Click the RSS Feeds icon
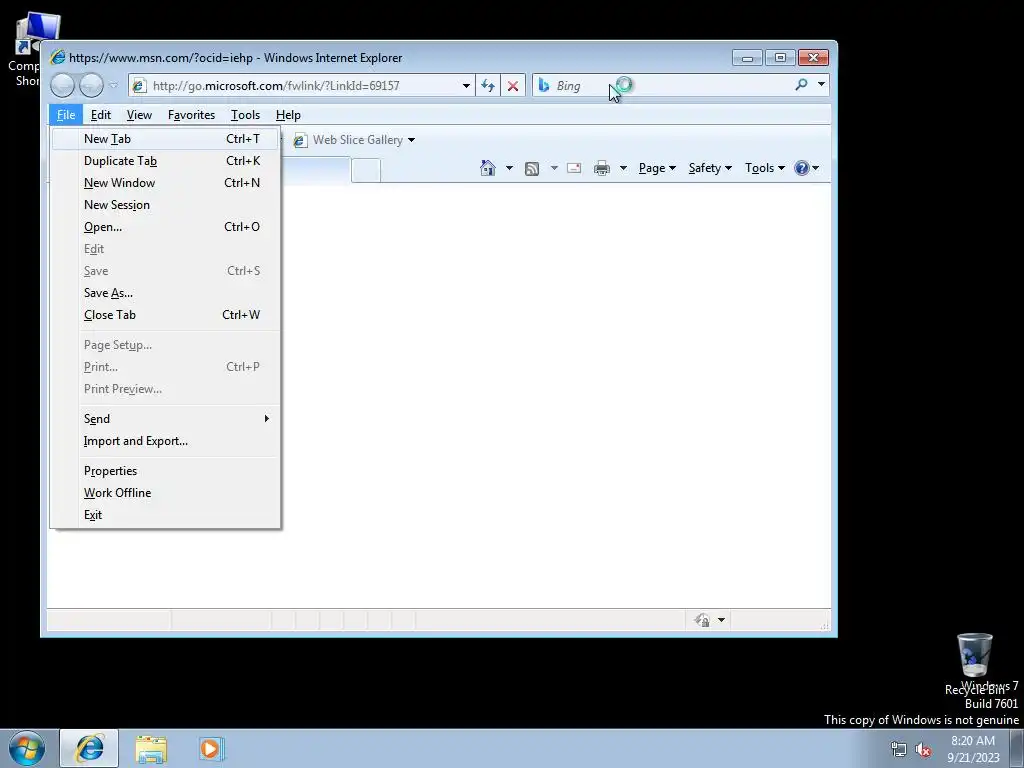 point(532,168)
